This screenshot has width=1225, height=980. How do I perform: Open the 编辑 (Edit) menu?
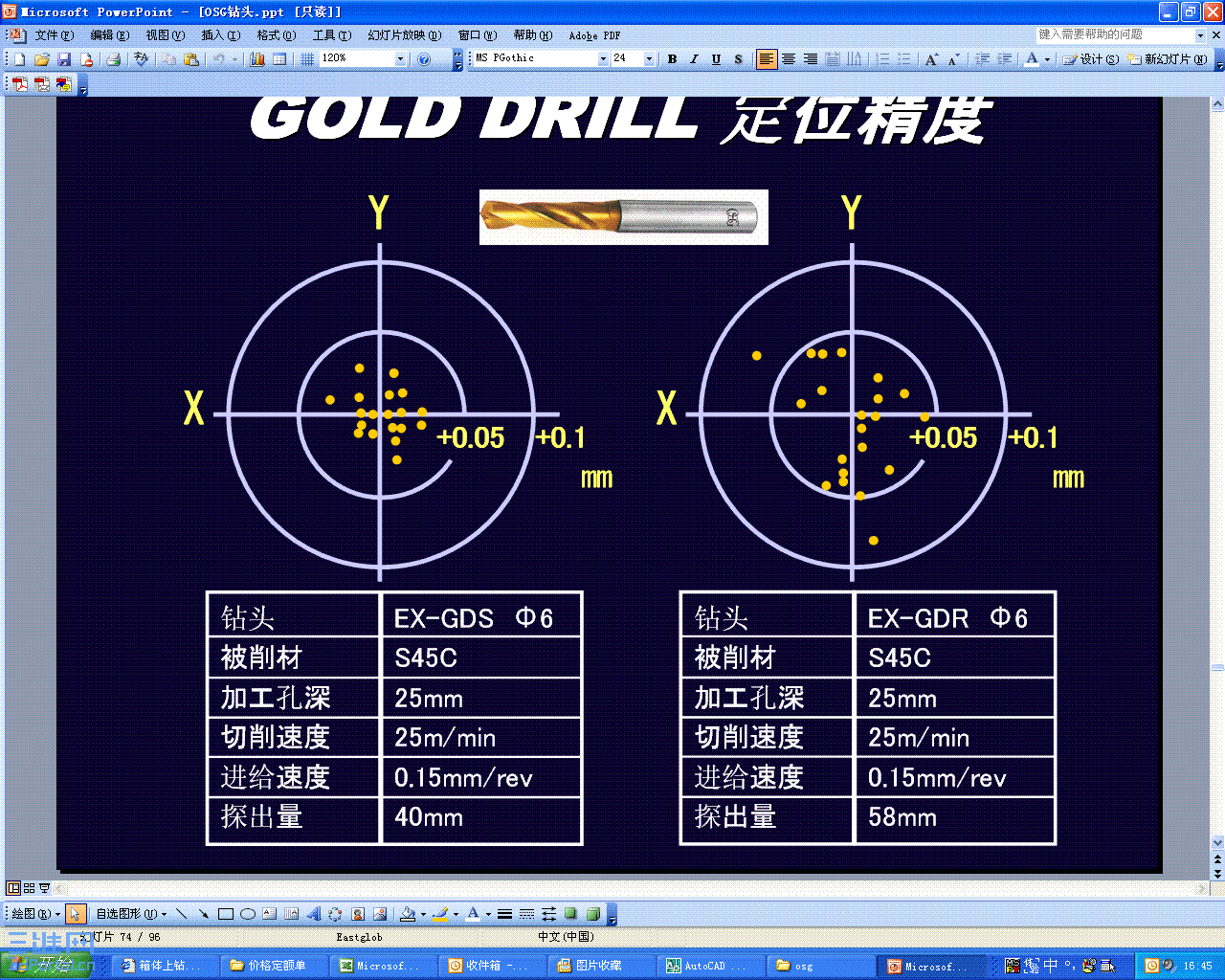[109, 35]
